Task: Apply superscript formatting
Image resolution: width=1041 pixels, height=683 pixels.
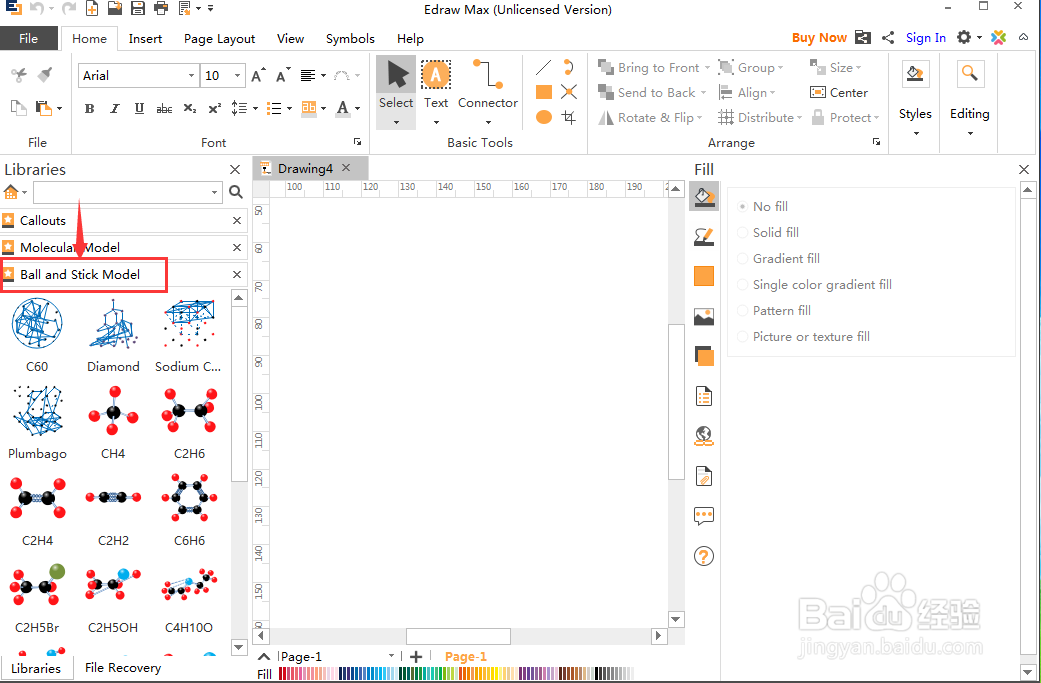Action: click(x=214, y=108)
